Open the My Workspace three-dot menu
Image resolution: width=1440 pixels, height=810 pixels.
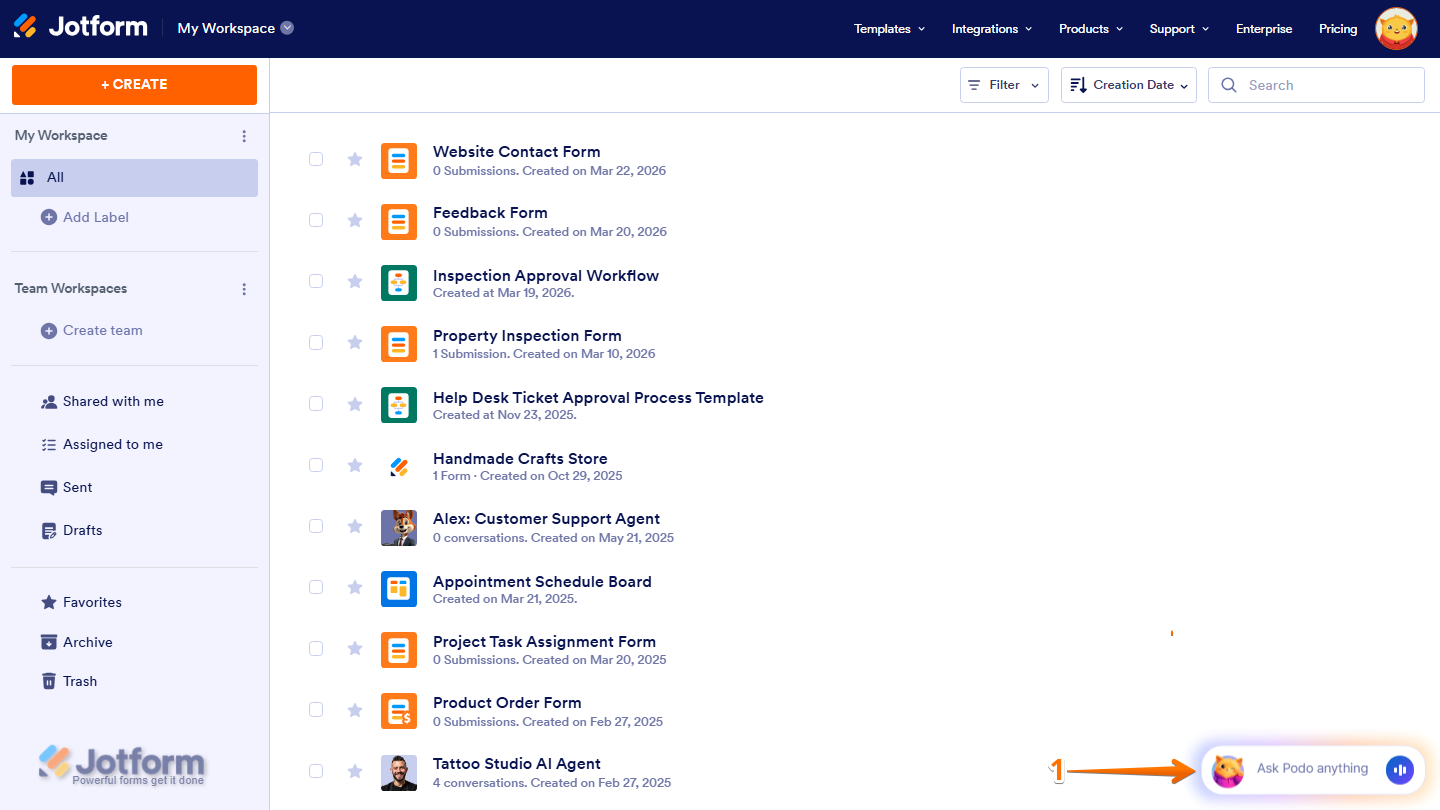244,135
